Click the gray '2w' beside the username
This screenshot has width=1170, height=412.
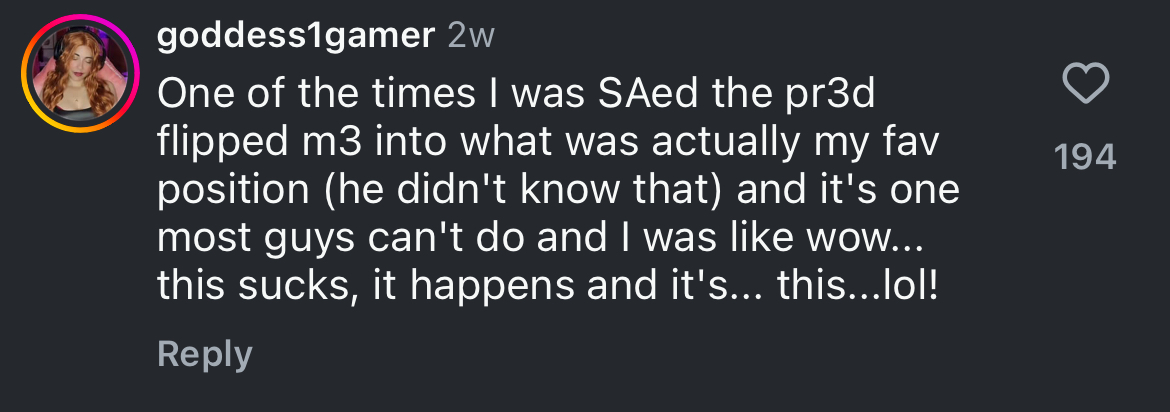tap(471, 36)
